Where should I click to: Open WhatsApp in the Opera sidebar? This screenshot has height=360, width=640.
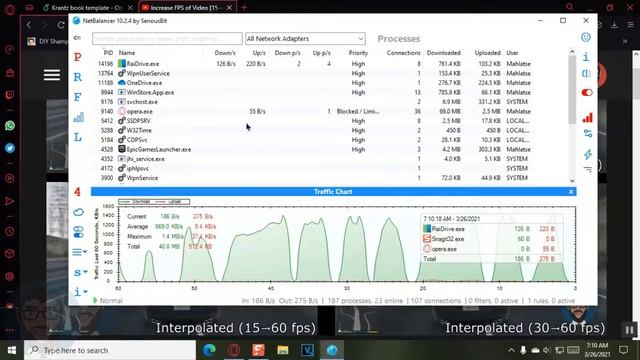pyautogui.click(x=10, y=125)
